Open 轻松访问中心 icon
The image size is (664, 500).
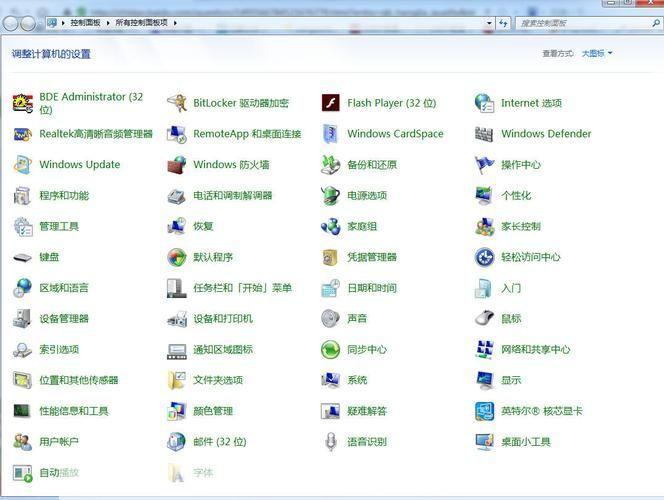pyautogui.click(x=484, y=257)
